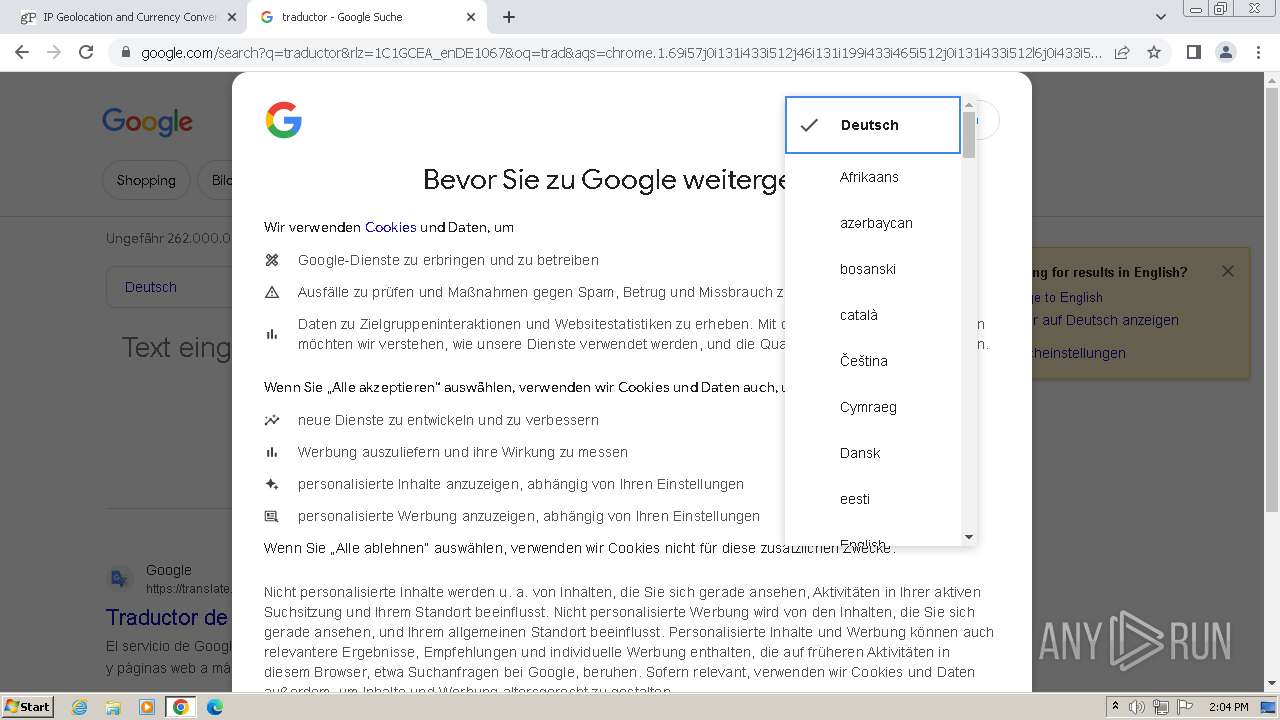Viewport: 1280px width, 720px height.
Task: Click the volume speaker tray icon
Action: pos(1137,707)
